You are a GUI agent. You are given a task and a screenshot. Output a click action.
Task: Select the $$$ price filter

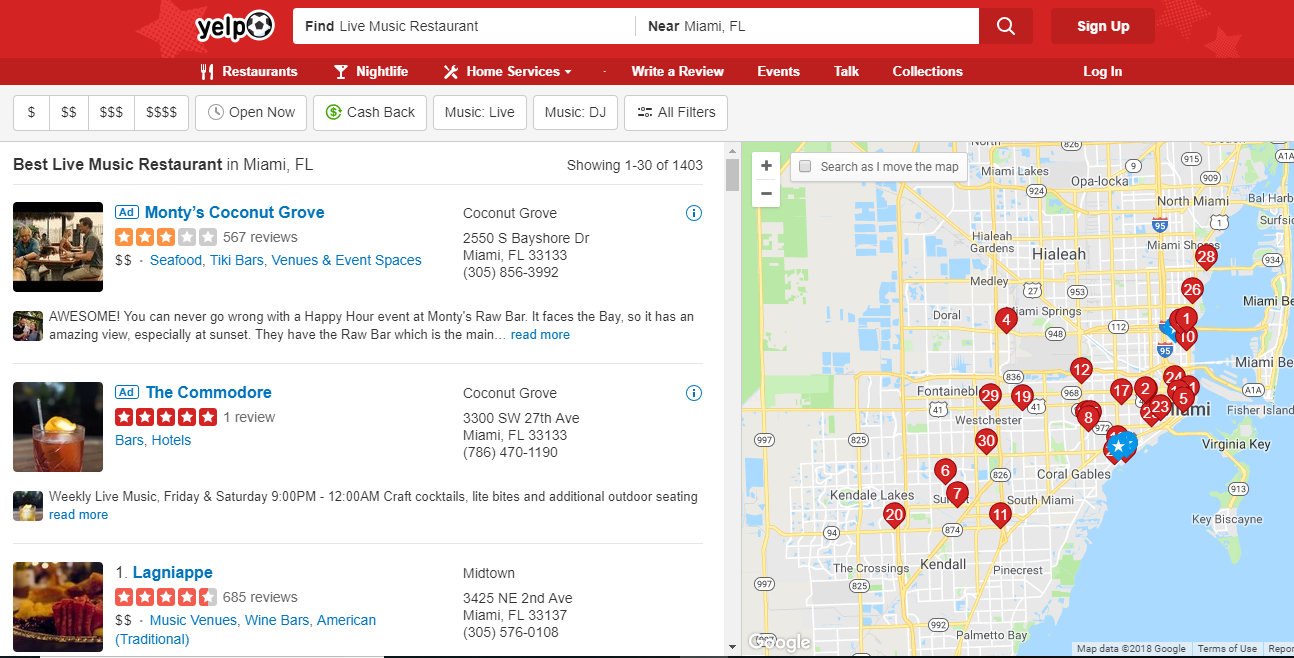[x=111, y=112]
